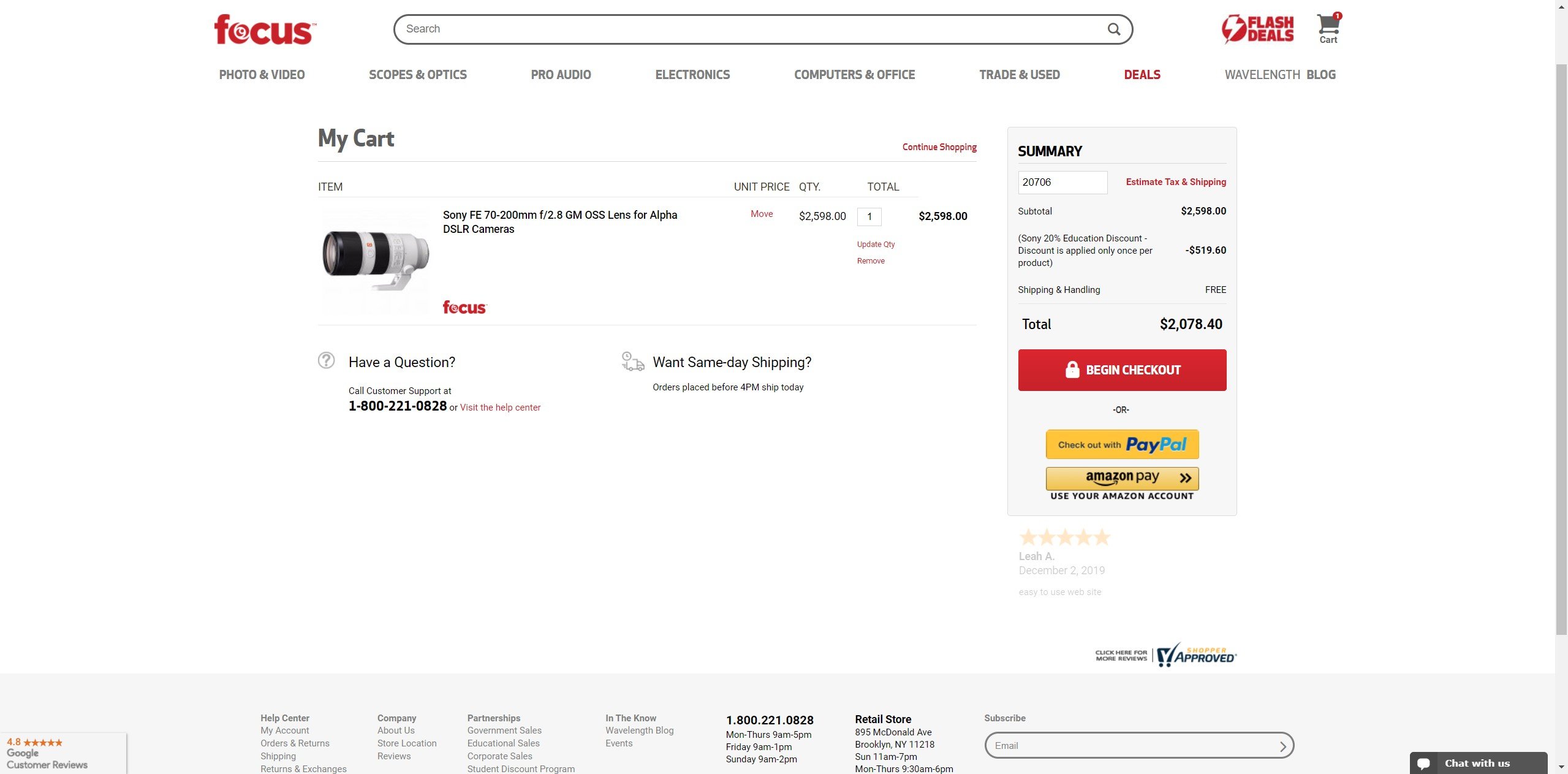The width and height of the screenshot is (1568, 774).
Task: Submit email with subscribe arrow
Action: (1282, 746)
